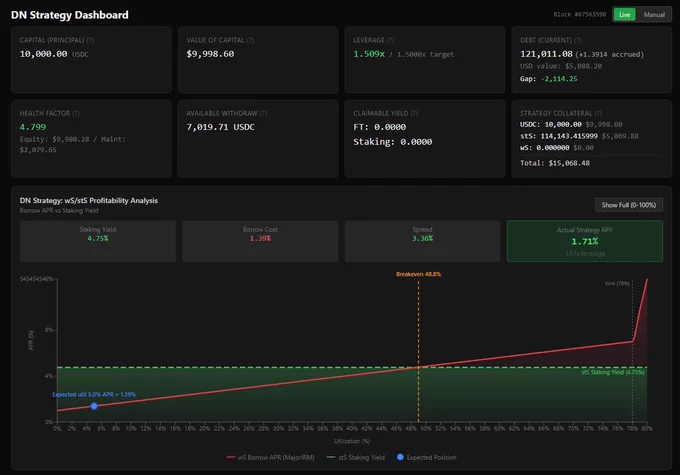Switch to Manual mode
Viewport: 680px width, 475px height.
[x=654, y=14]
